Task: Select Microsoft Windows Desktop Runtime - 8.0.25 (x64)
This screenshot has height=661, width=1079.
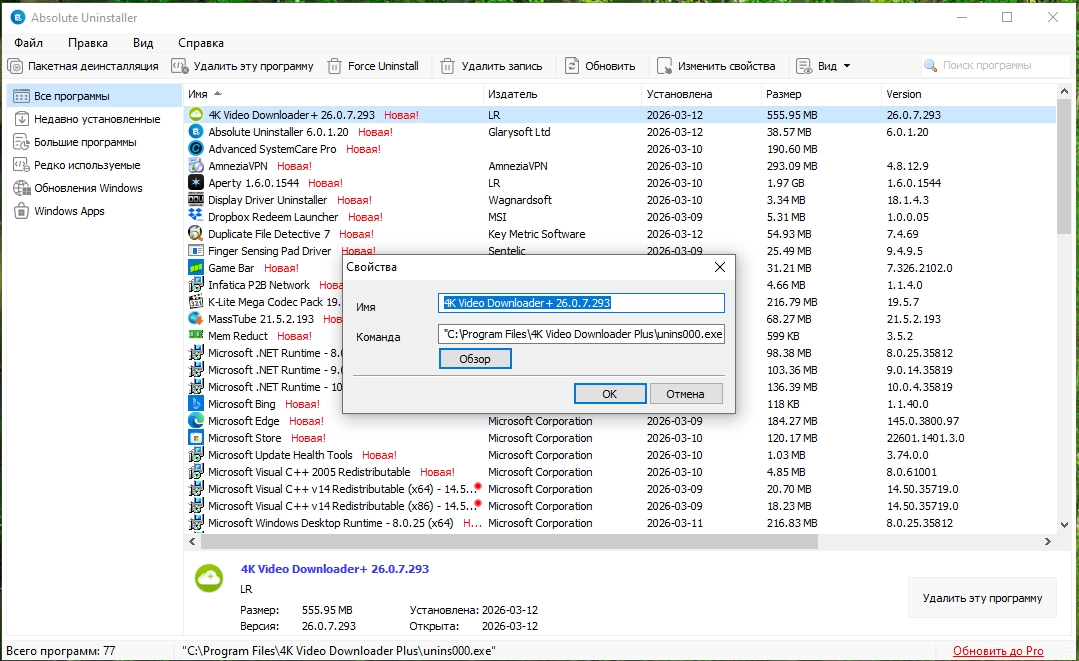Action: pyautogui.click(x=619, y=523)
